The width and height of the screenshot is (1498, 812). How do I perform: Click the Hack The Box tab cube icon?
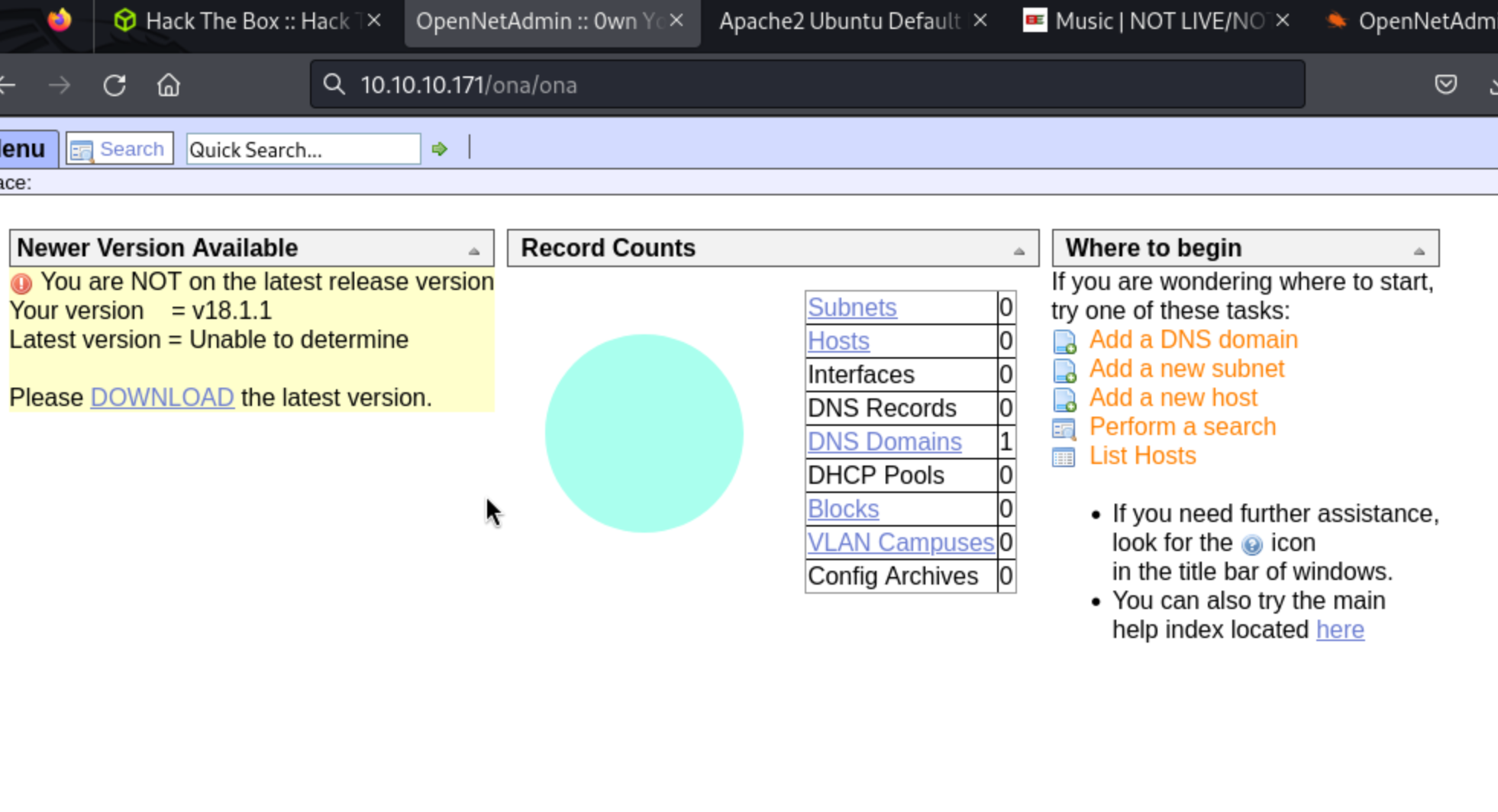[124, 21]
